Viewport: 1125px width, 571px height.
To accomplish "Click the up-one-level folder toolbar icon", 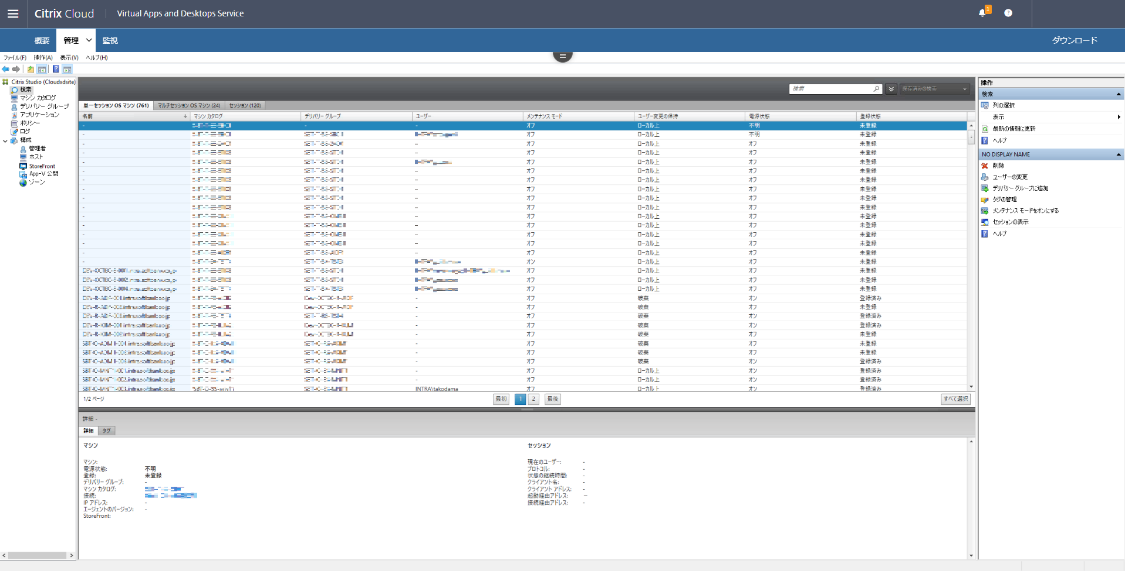I will tap(31, 69).
